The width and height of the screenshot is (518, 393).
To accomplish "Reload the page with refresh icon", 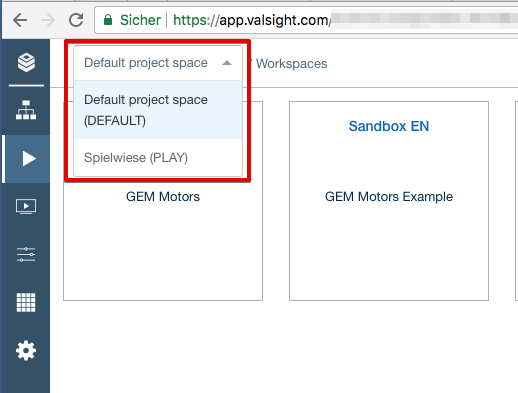I will tap(76, 20).
